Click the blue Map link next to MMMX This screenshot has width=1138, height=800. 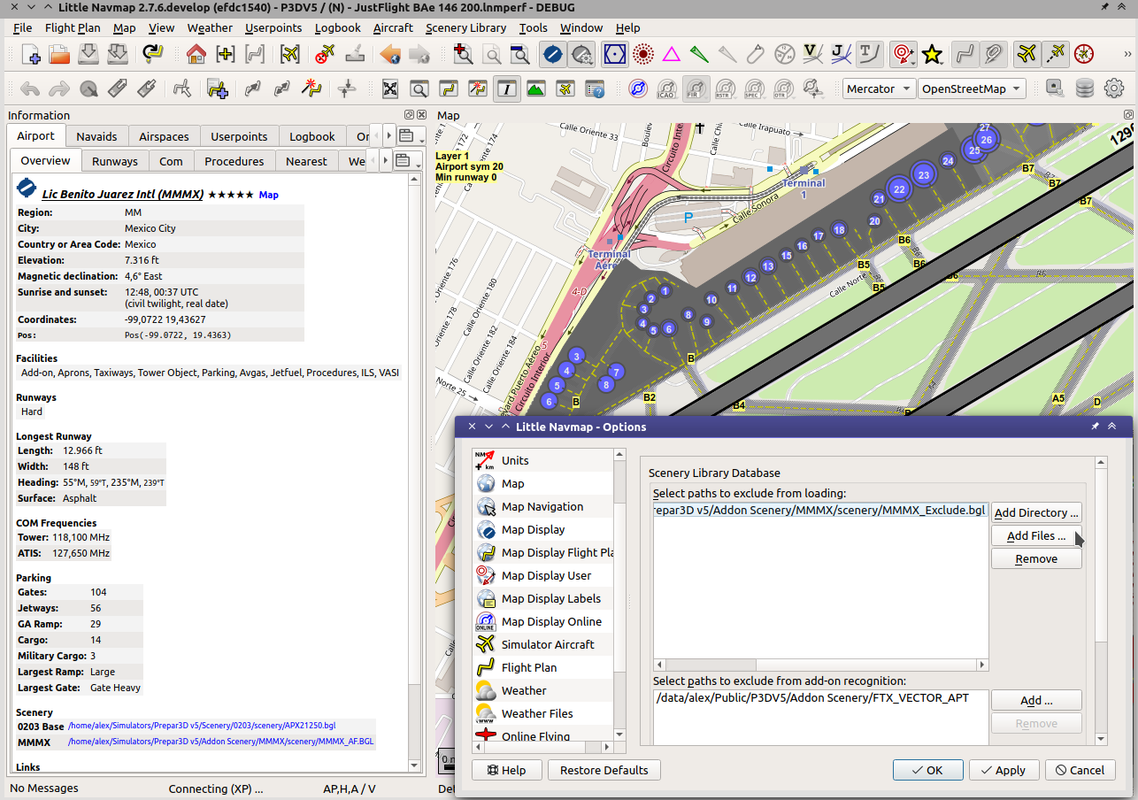pos(269,195)
